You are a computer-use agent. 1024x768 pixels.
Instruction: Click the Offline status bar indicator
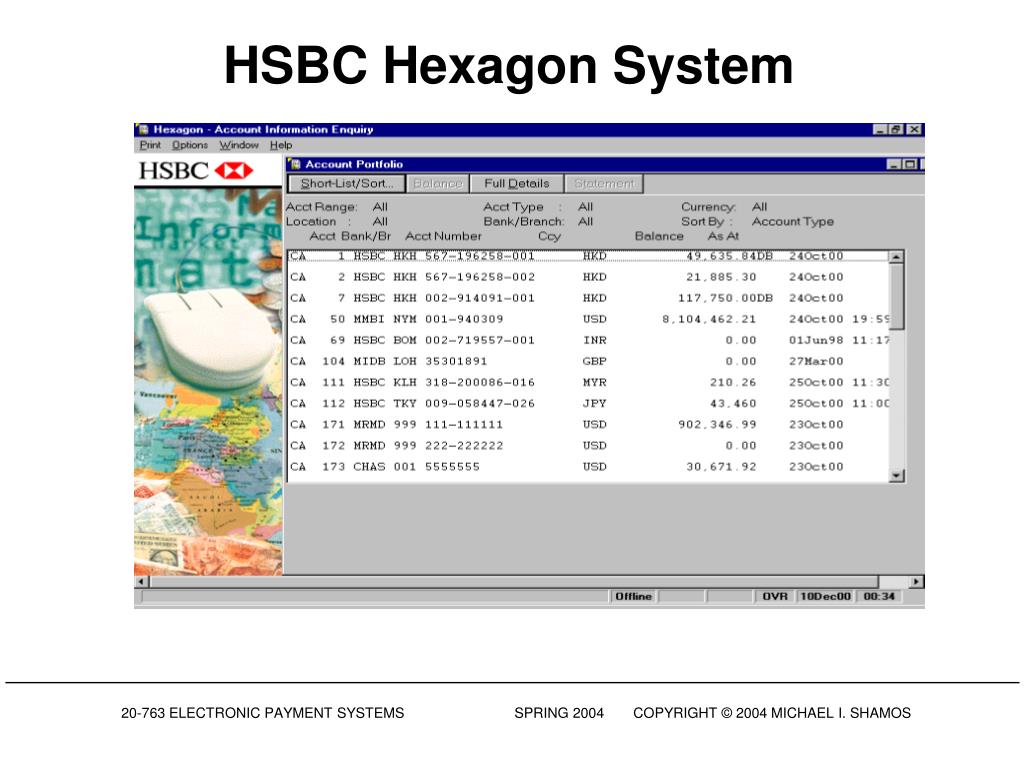coord(633,596)
